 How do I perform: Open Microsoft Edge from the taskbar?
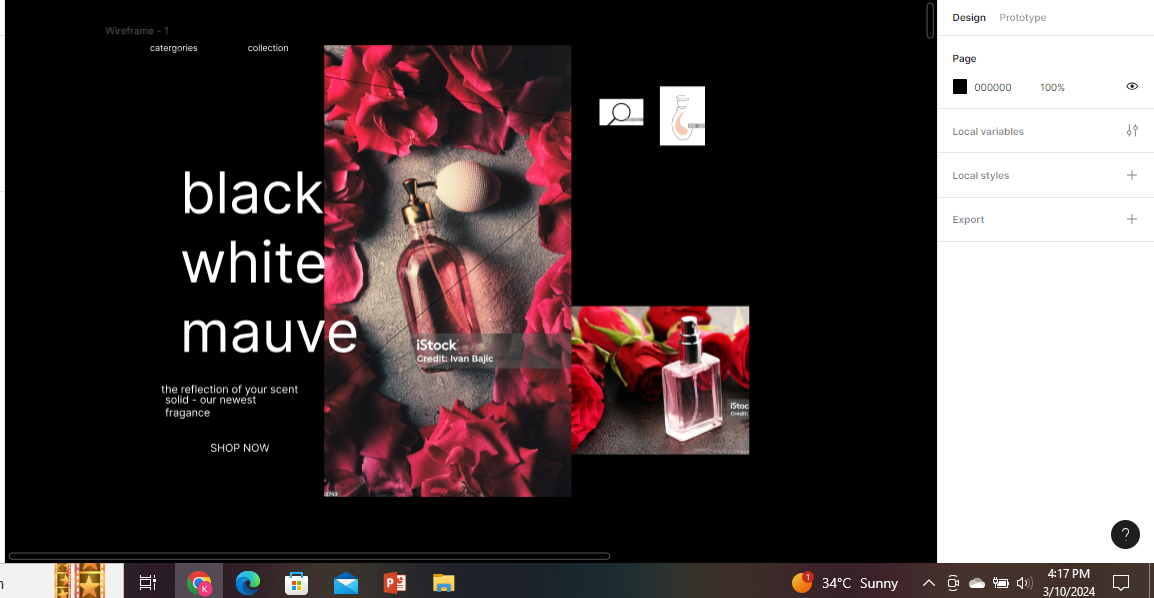tap(248, 583)
